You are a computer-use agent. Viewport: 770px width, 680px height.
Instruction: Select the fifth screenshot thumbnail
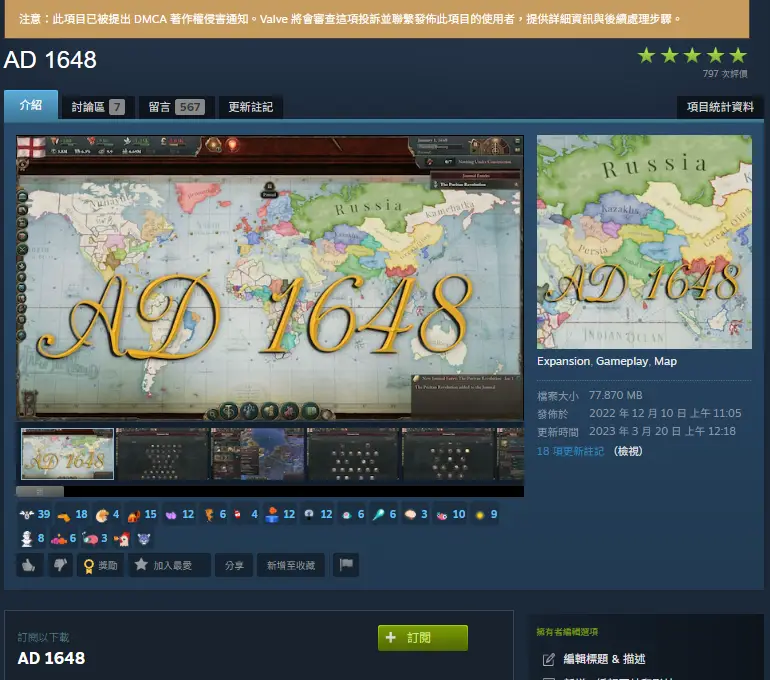448,454
